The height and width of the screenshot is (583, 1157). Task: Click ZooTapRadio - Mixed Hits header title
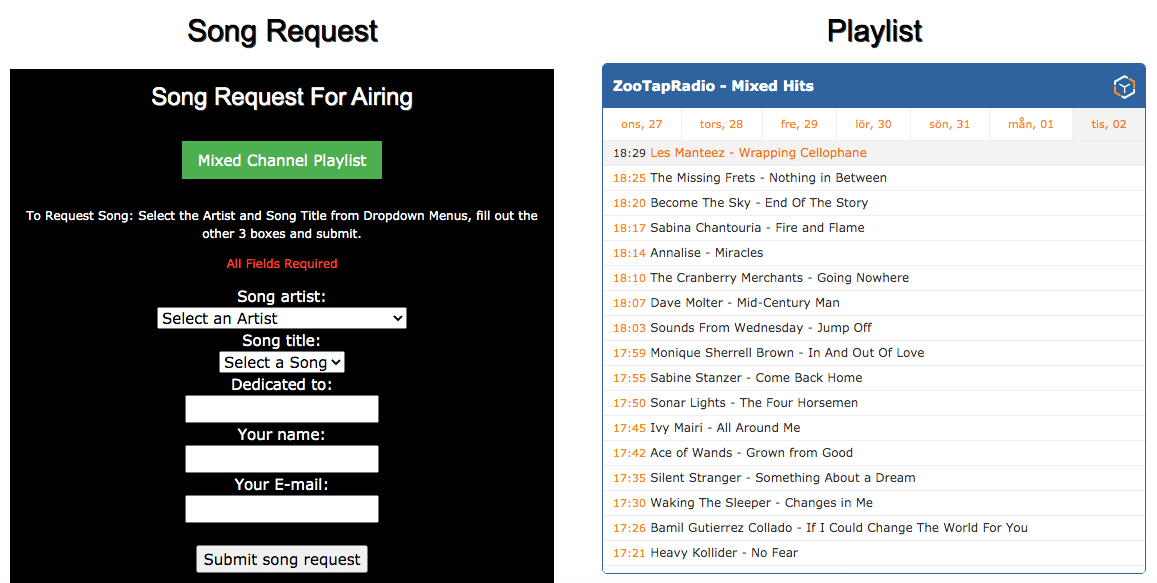point(713,86)
